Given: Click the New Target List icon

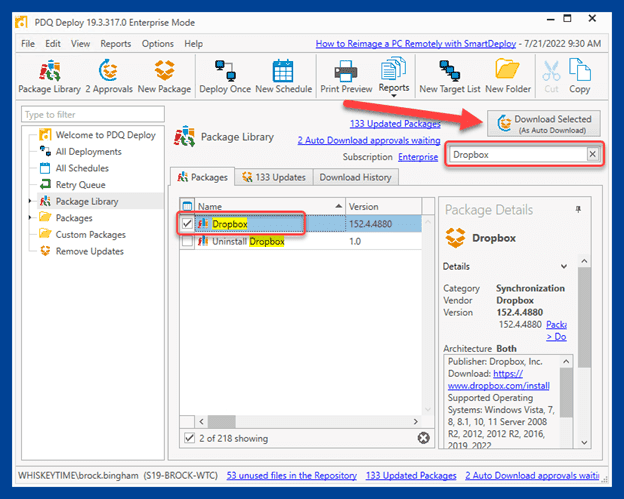Looking at the screenshot, I should pyautogui.click(x=450, y=77).
